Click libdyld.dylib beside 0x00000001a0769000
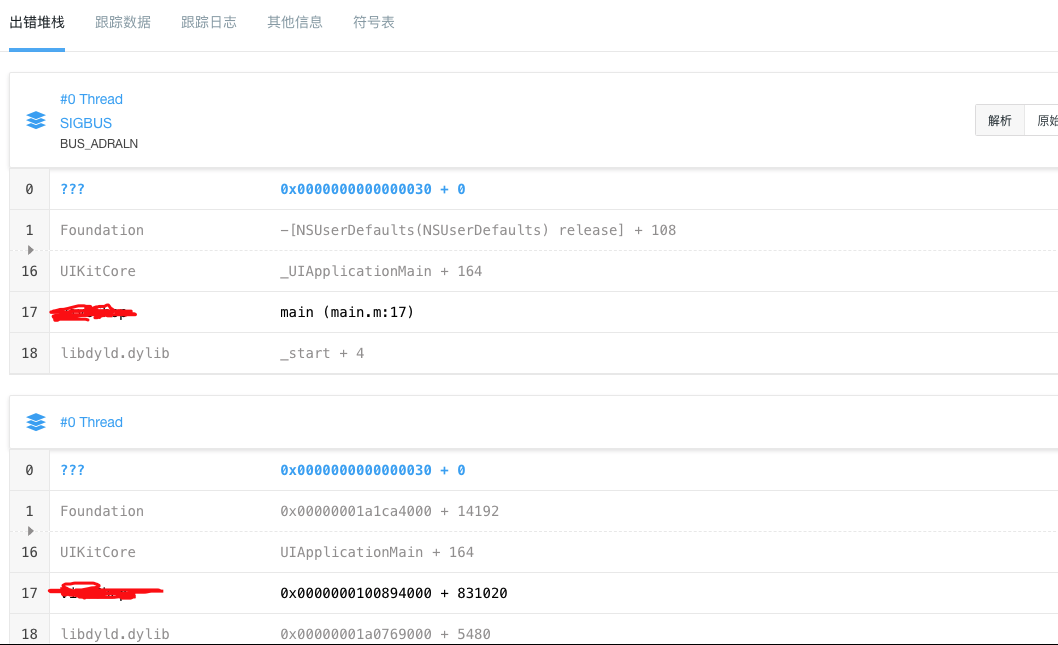The width and height of the screenshot is (1058, 645). point(115,634)
